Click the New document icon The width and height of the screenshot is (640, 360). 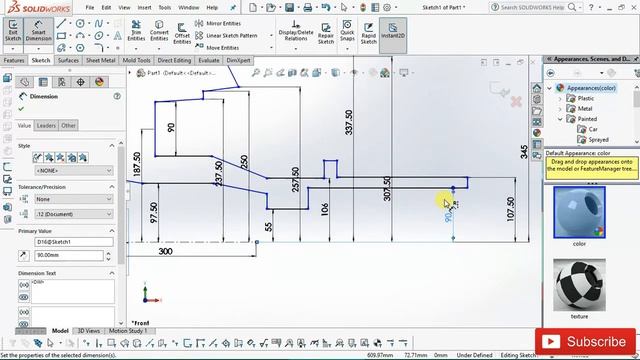pyautogui.click(x=253, y=7)
